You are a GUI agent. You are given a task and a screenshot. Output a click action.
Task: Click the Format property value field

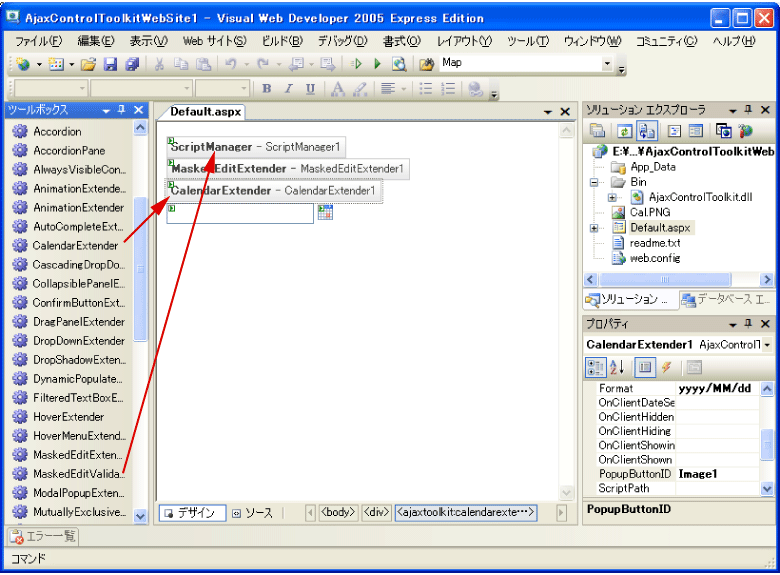pos(718,388)
